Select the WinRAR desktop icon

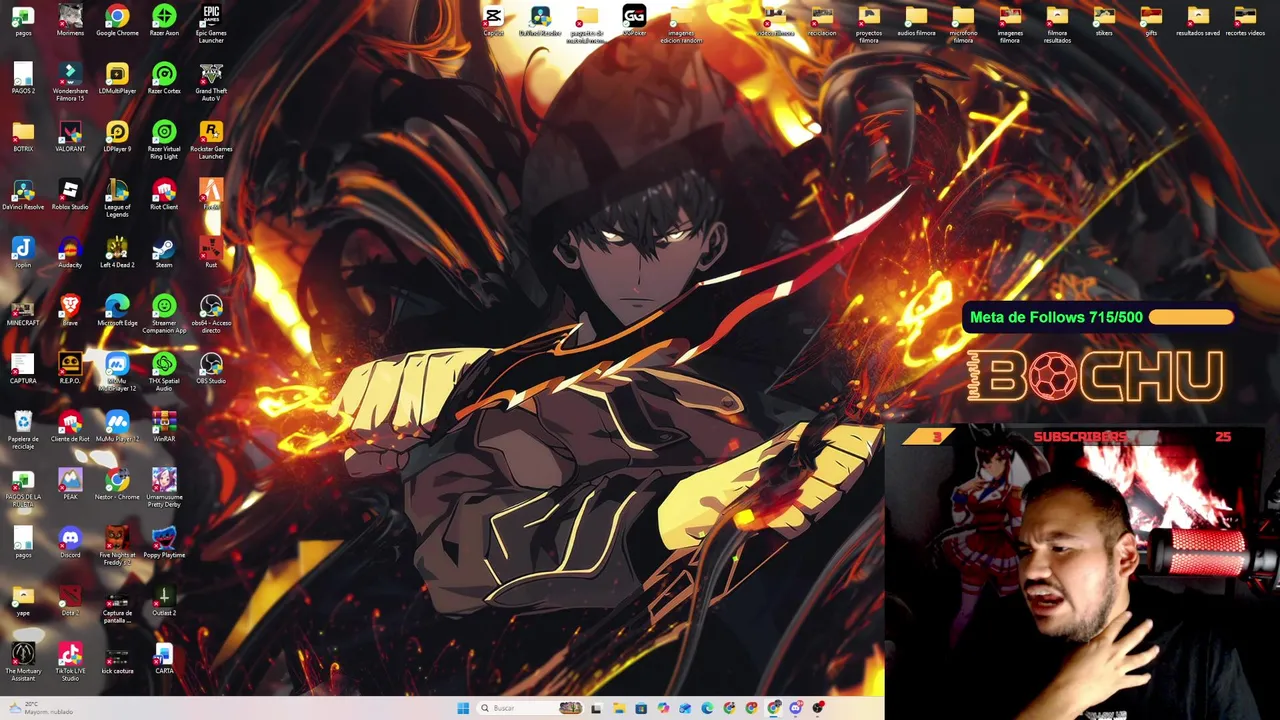(164, 426)
